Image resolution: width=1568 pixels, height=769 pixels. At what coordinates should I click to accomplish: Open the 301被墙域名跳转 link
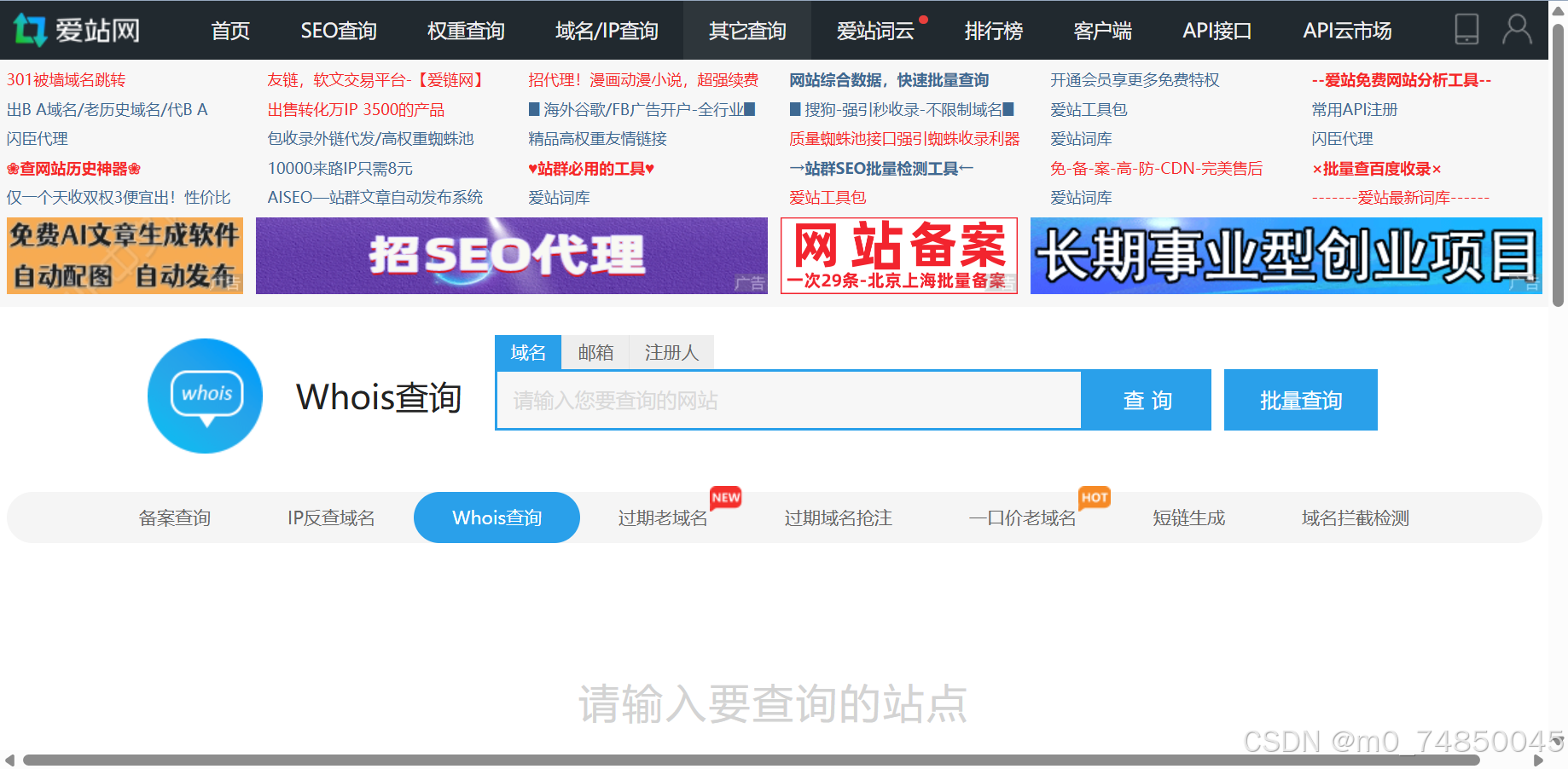(66, 80)
